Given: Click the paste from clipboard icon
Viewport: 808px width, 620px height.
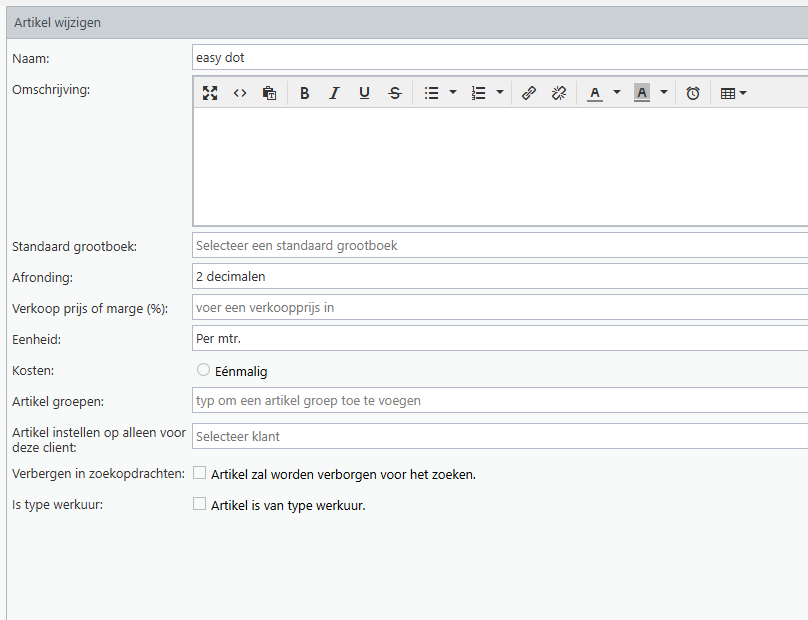Looking at the screenshot, I should [x=269, y=93].
